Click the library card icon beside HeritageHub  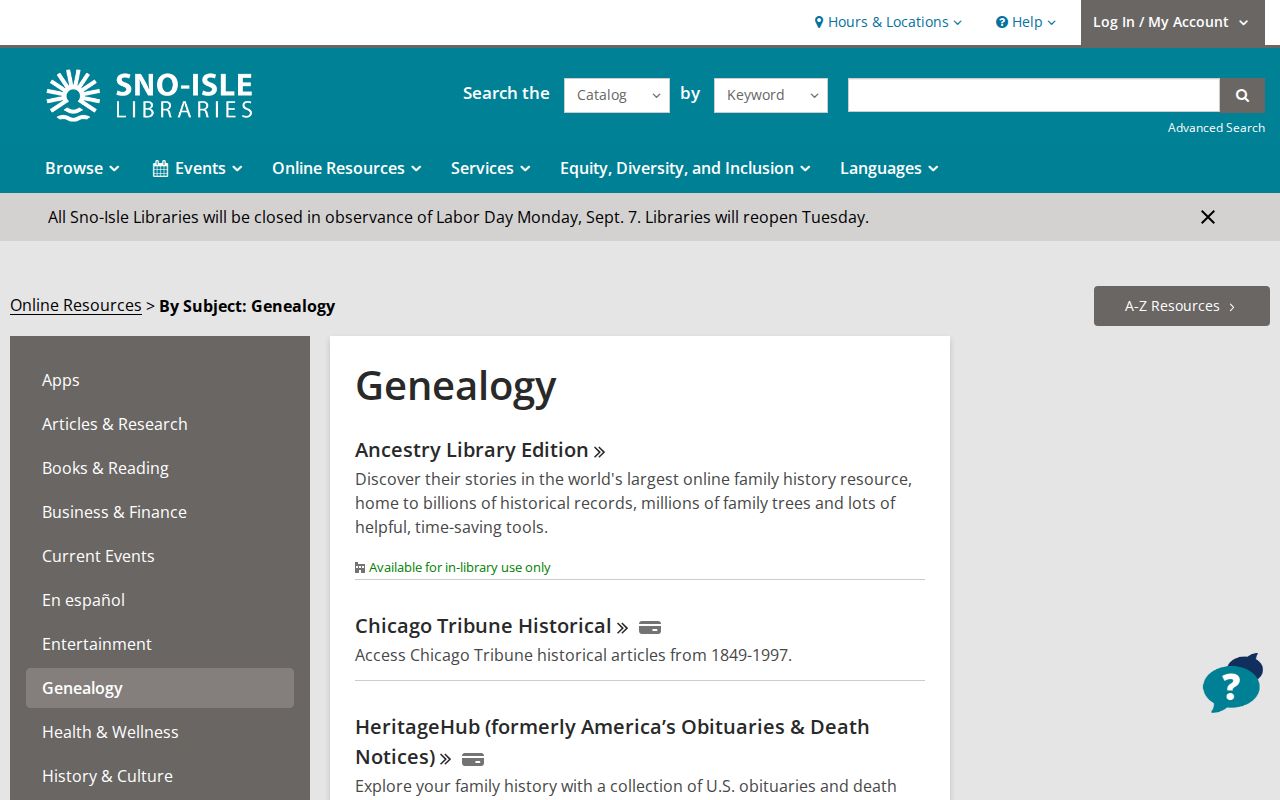point(473,759)
